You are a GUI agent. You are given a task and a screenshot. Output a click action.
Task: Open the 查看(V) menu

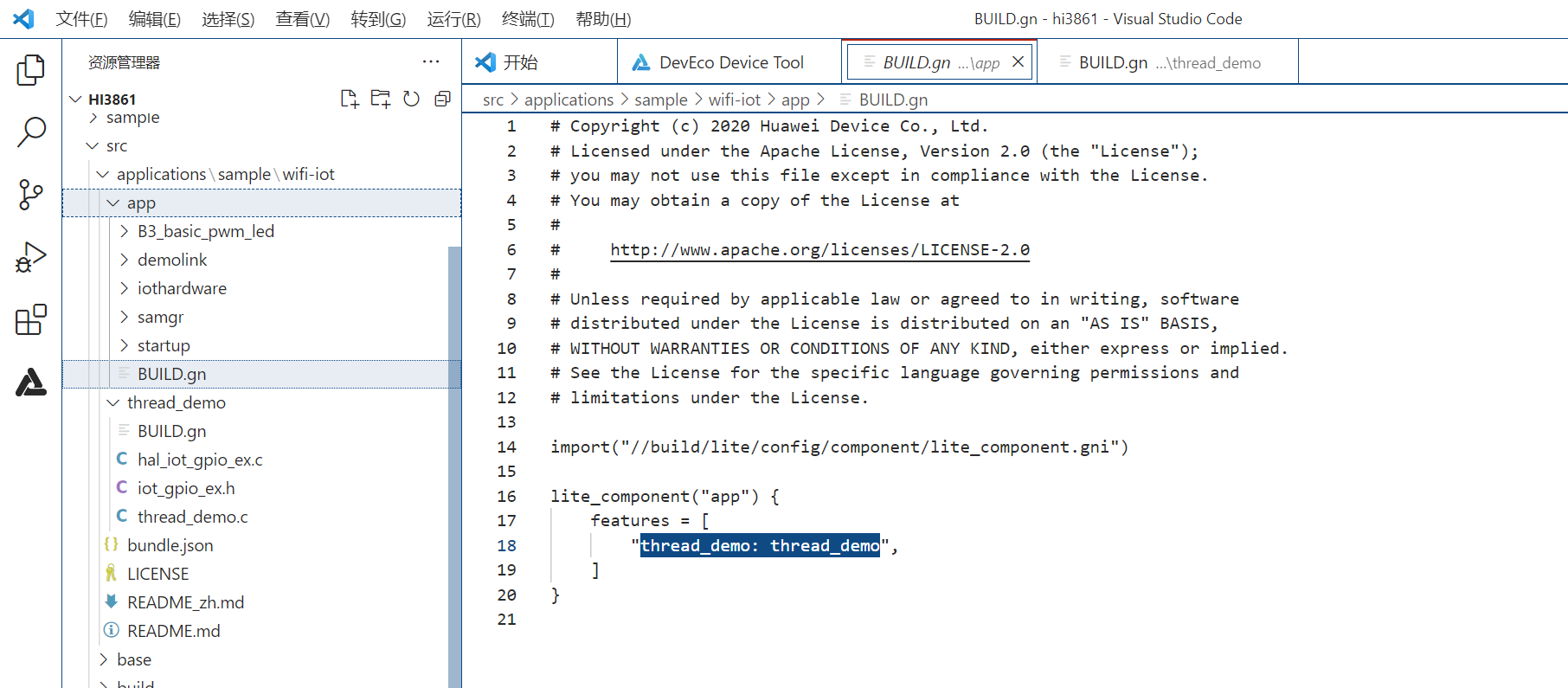click(x=303, y=19)
